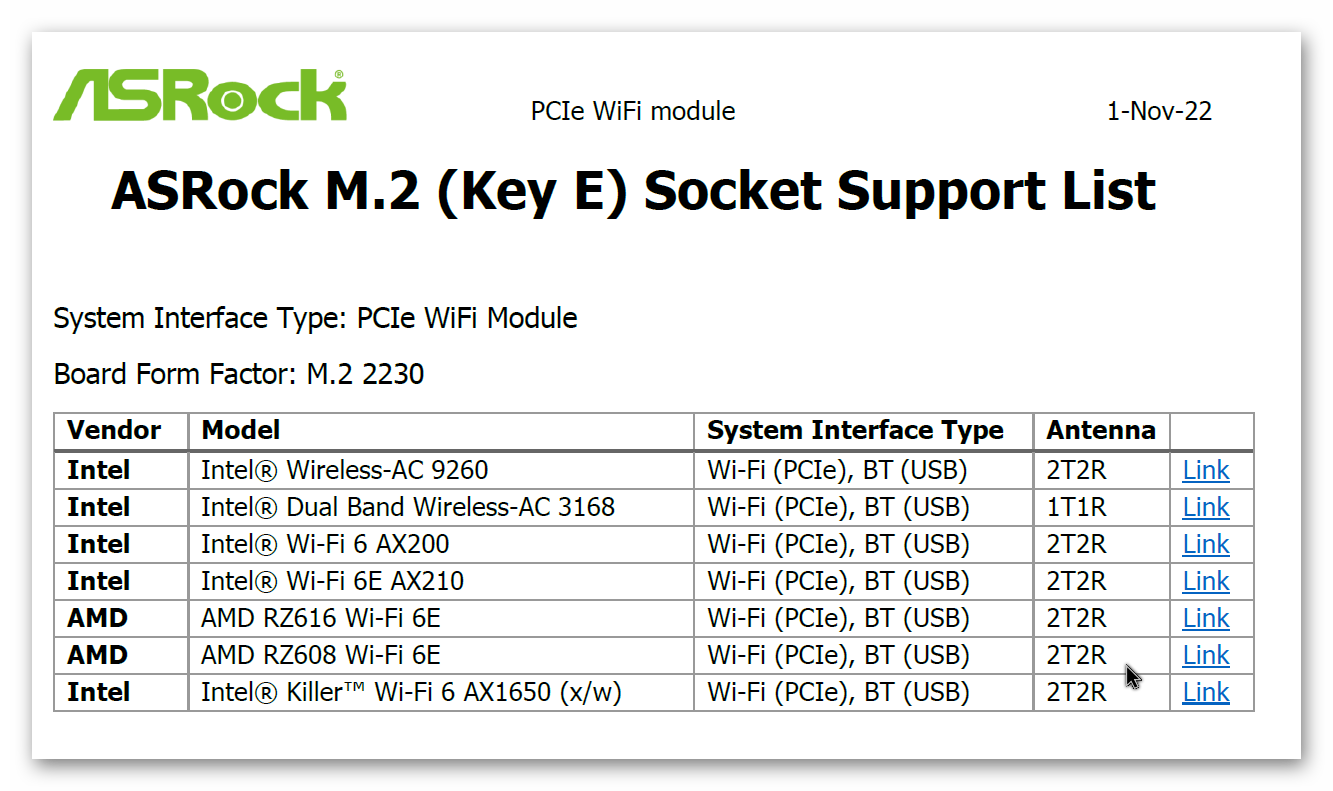
Task: Open the Link for Intel Wireless-AC 9260
Action: 1205,470
